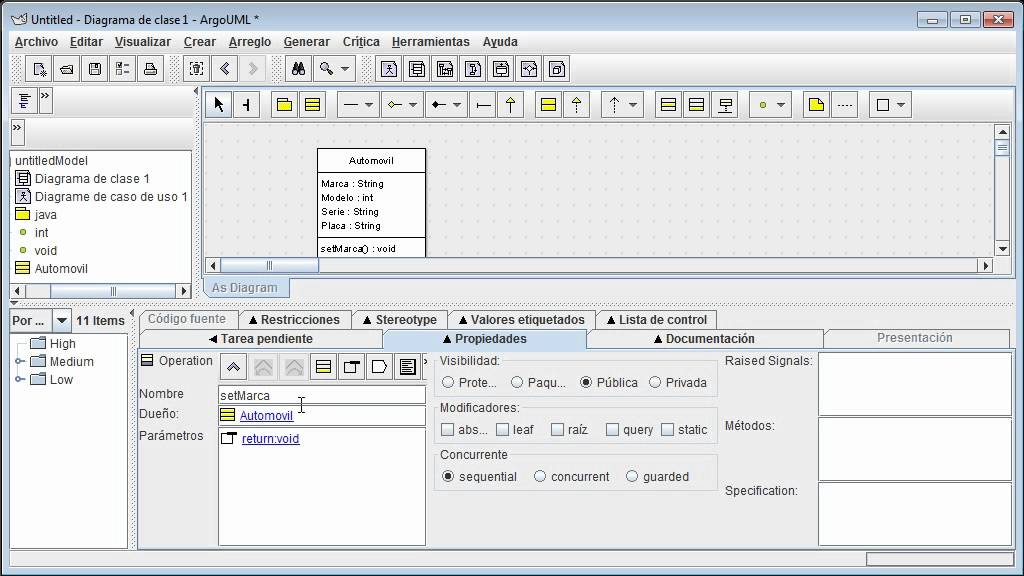
Task: Open the Generar menu
Action: coord(306,42)
